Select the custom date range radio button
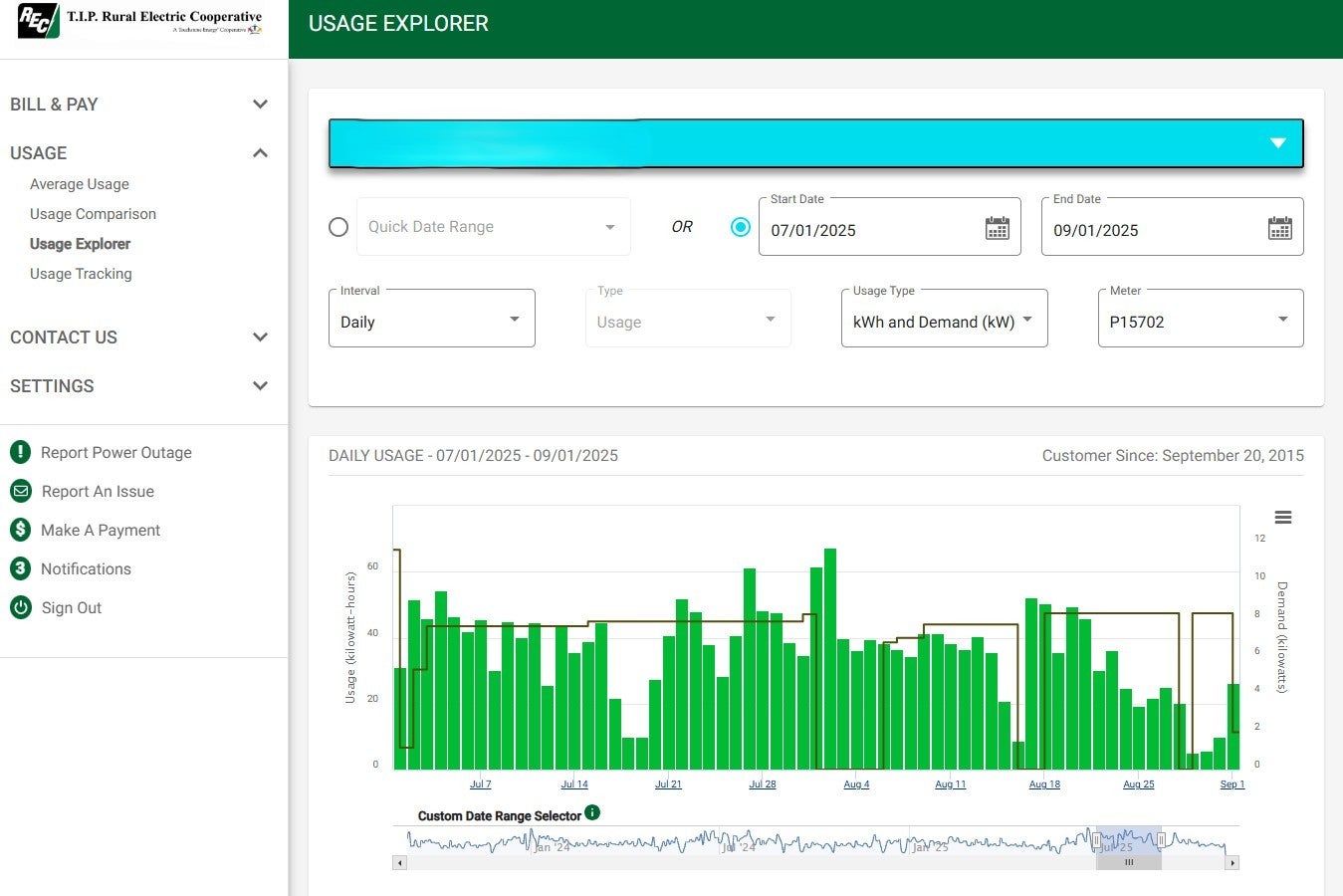1343x896 pixels. [741, 227]
